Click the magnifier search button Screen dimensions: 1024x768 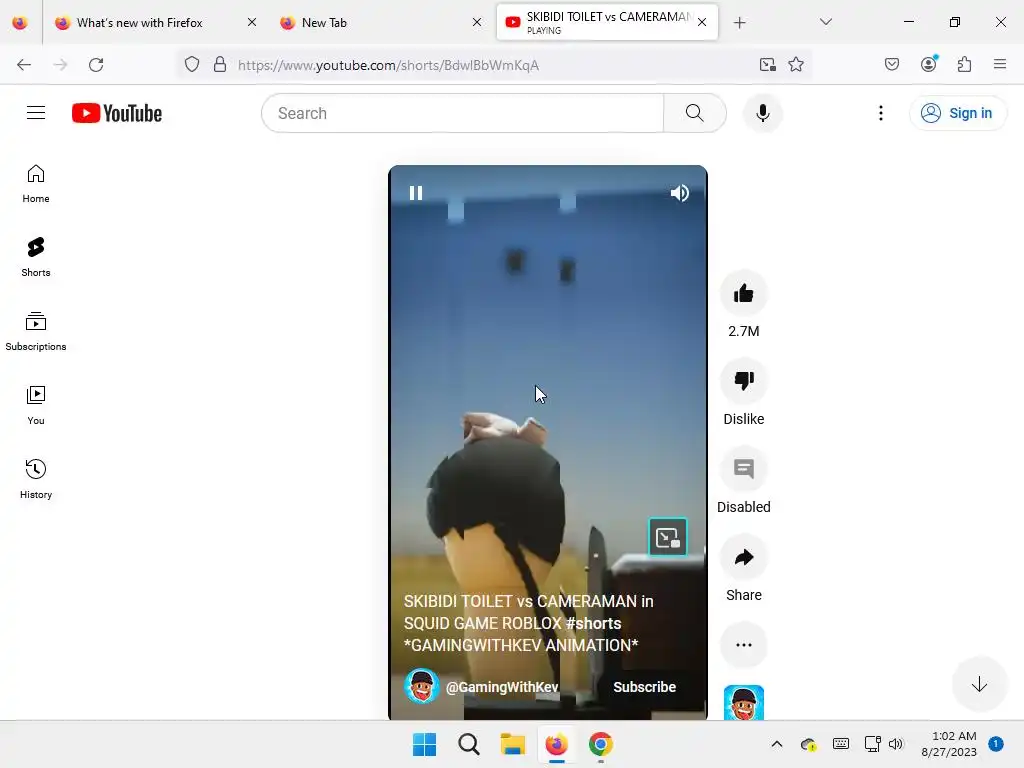coord(695,113)
